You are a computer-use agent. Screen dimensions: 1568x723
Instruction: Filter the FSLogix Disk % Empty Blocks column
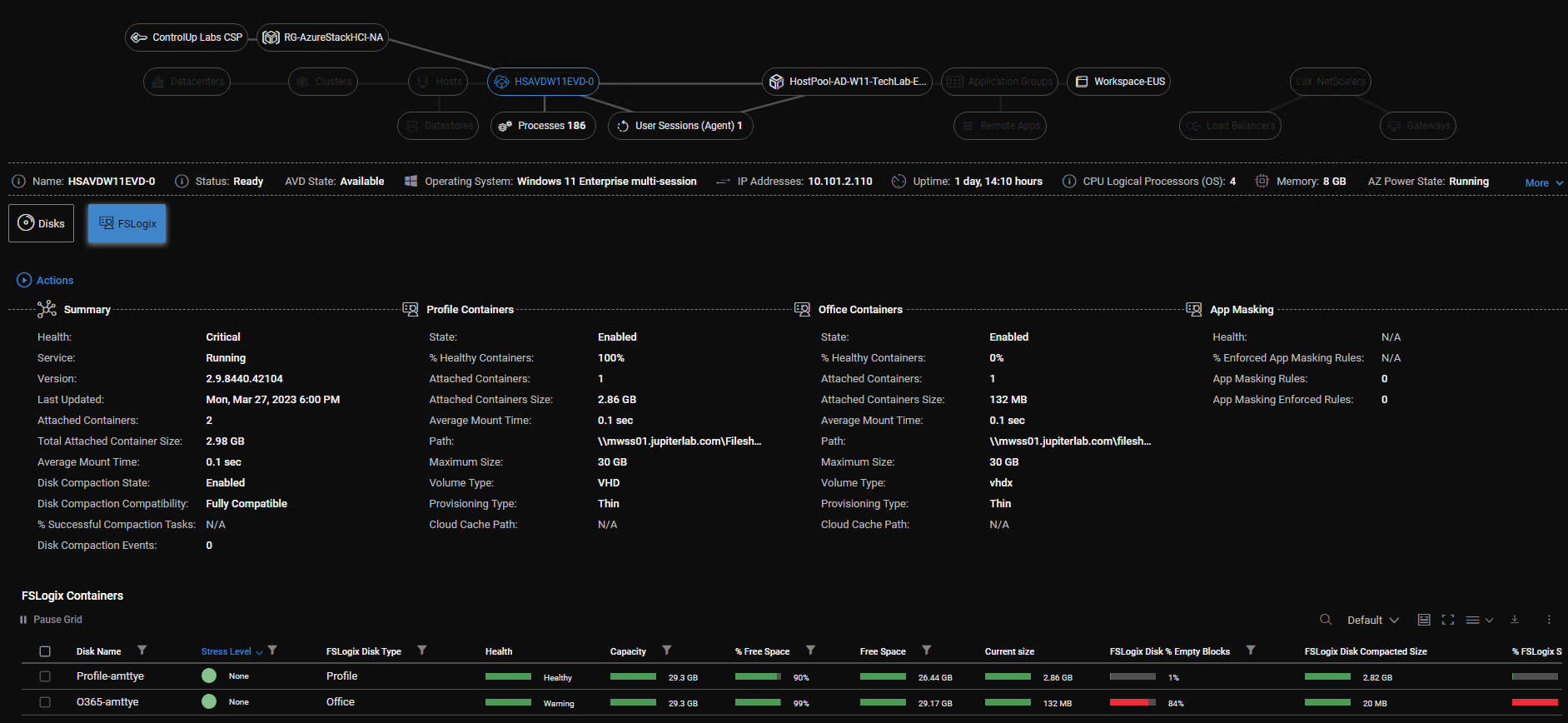point(1251,651)
